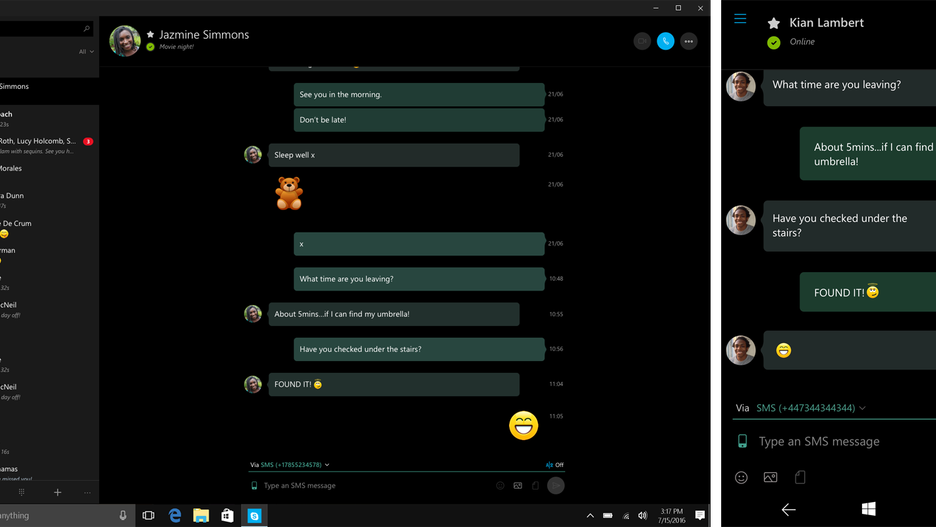936x527 pixels.
Task: Go back using the phone back arrow
Action: point(789,509)
